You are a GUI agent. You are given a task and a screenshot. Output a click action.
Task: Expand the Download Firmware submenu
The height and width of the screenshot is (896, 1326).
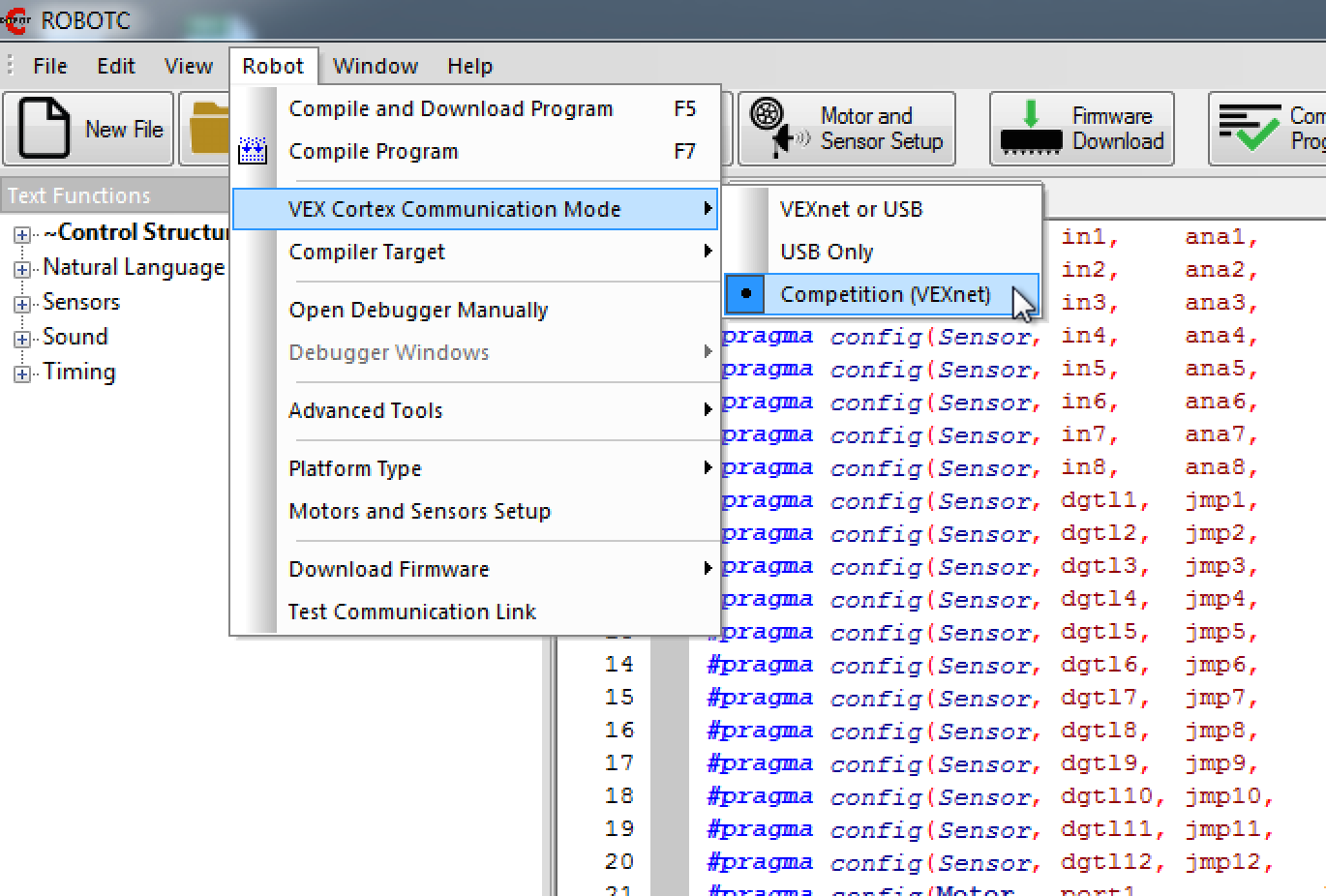pyautogui.click(x=474, y=569)
